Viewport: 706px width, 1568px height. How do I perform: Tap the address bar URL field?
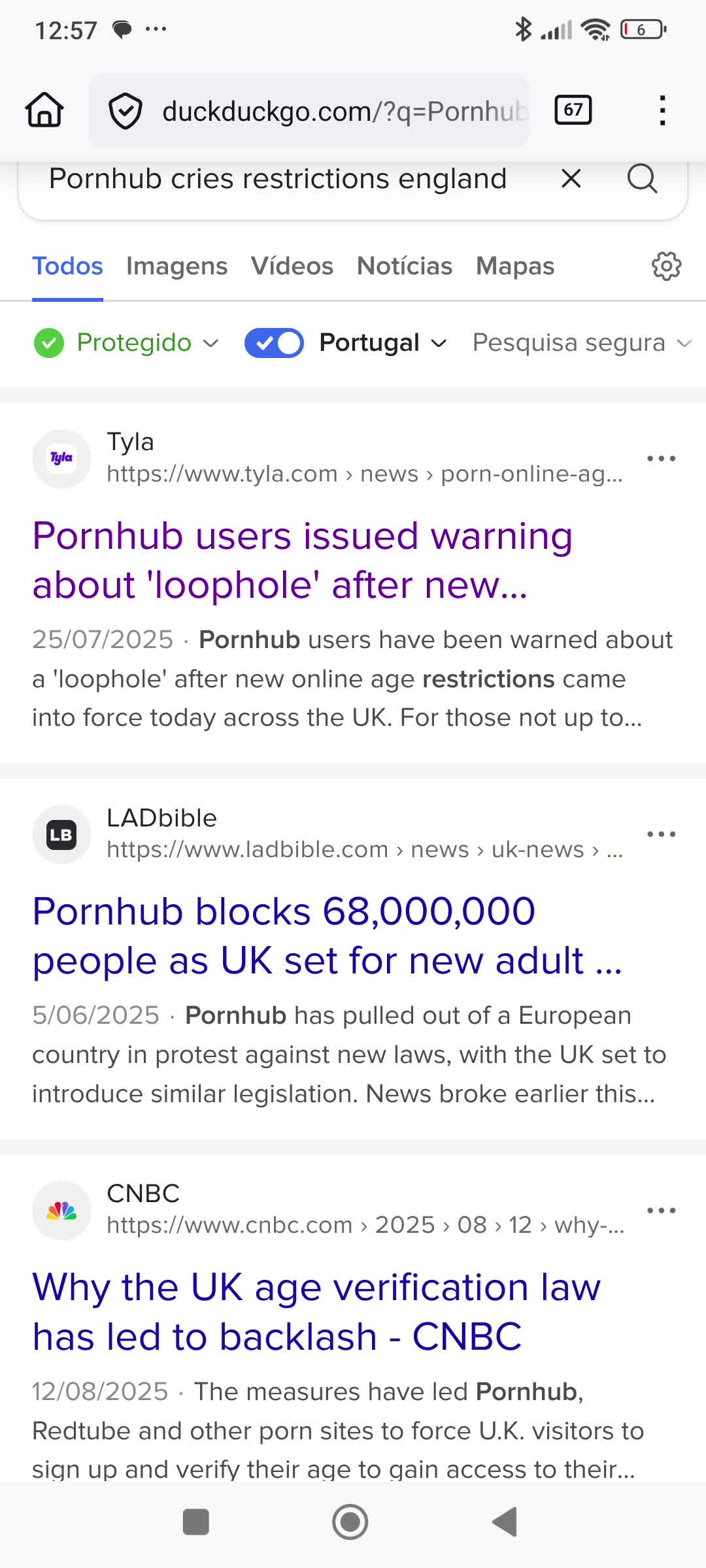coord(343,111)
